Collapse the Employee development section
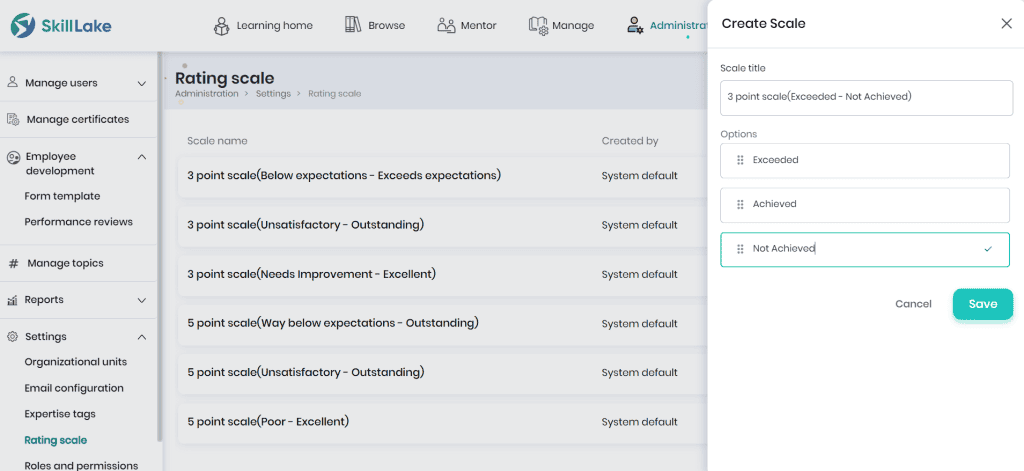The width and height of the screenshot is (1024, 471). click(x=142, y=157)
